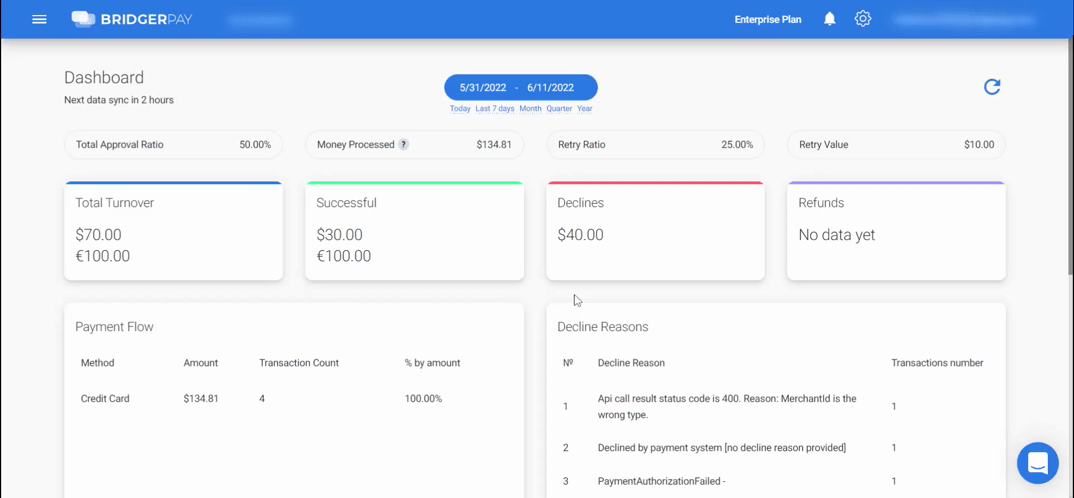Select the Year date shortcut
Screen dimensions: 1074x498
[x=584, y=109]
